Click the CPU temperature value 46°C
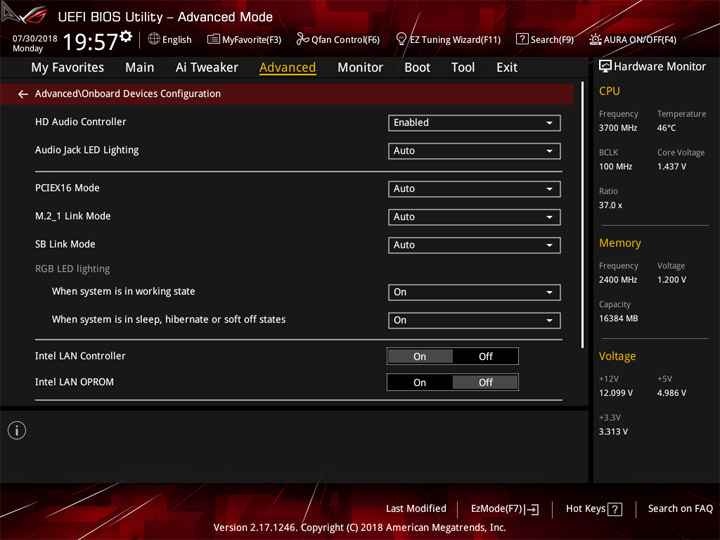The image size is (720, 540). coord(666,128)
